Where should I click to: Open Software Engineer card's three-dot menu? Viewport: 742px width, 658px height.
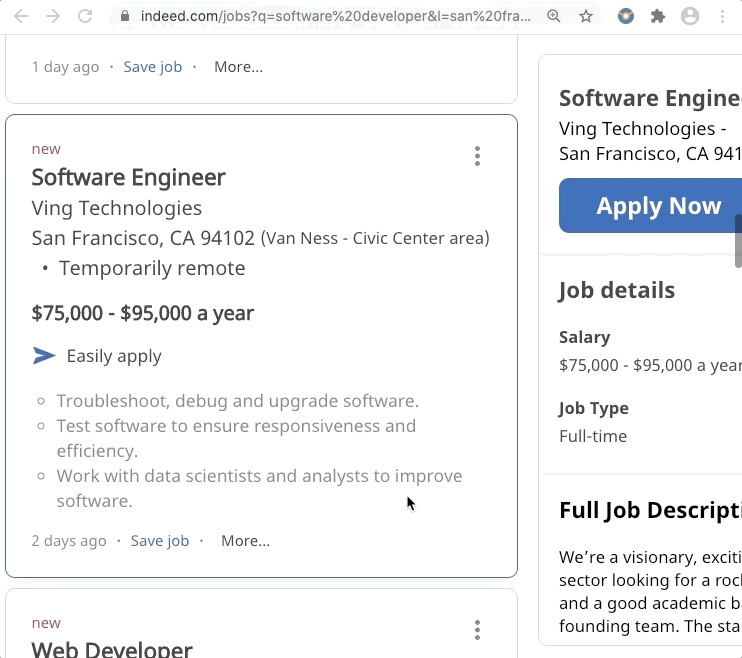[477, 156]
